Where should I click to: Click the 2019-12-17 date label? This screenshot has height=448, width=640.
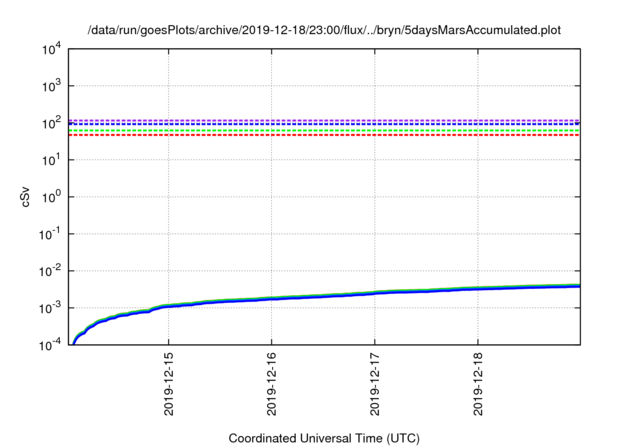[375, 384]
